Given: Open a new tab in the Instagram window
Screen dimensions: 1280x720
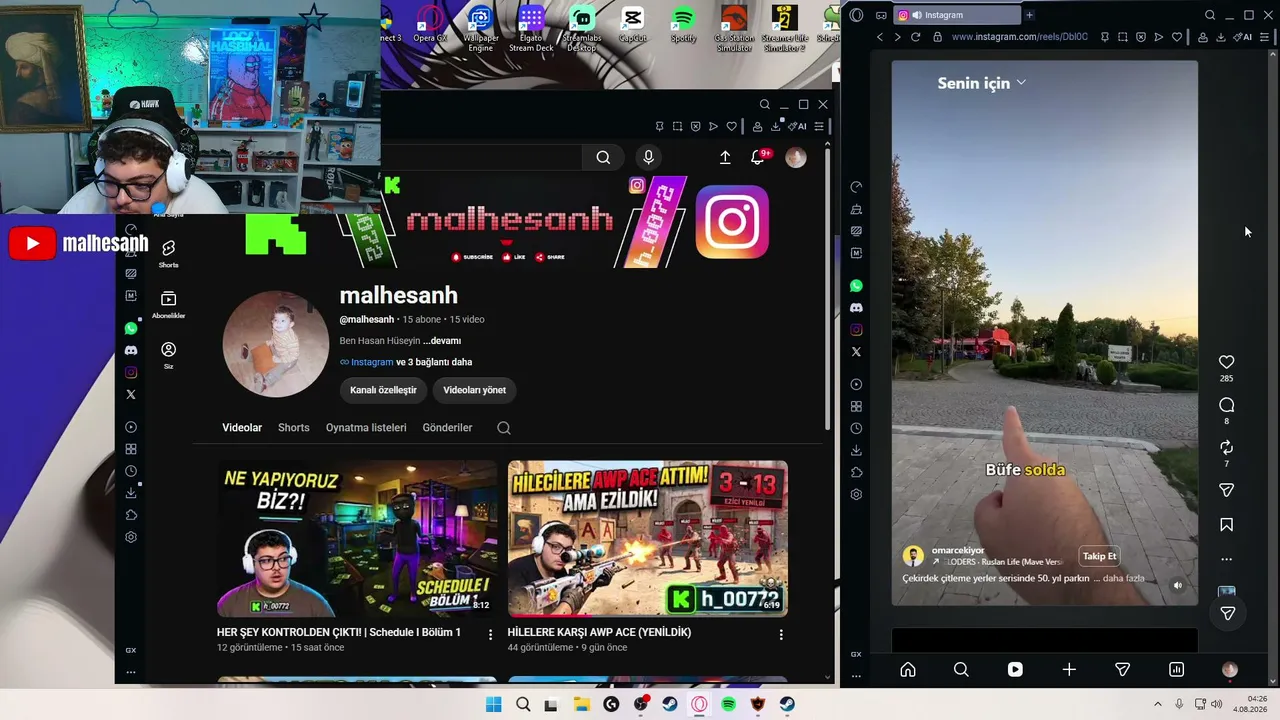Looking at the screenshot, I should (x=1029, y=15).
